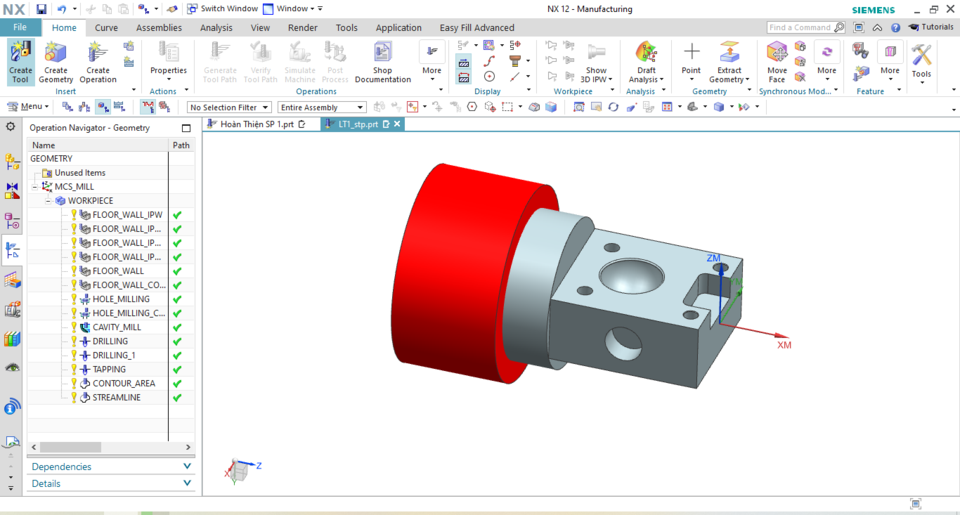960x515 pixels.
Task: Select the Move Face tool
Action: click(777, 62)
